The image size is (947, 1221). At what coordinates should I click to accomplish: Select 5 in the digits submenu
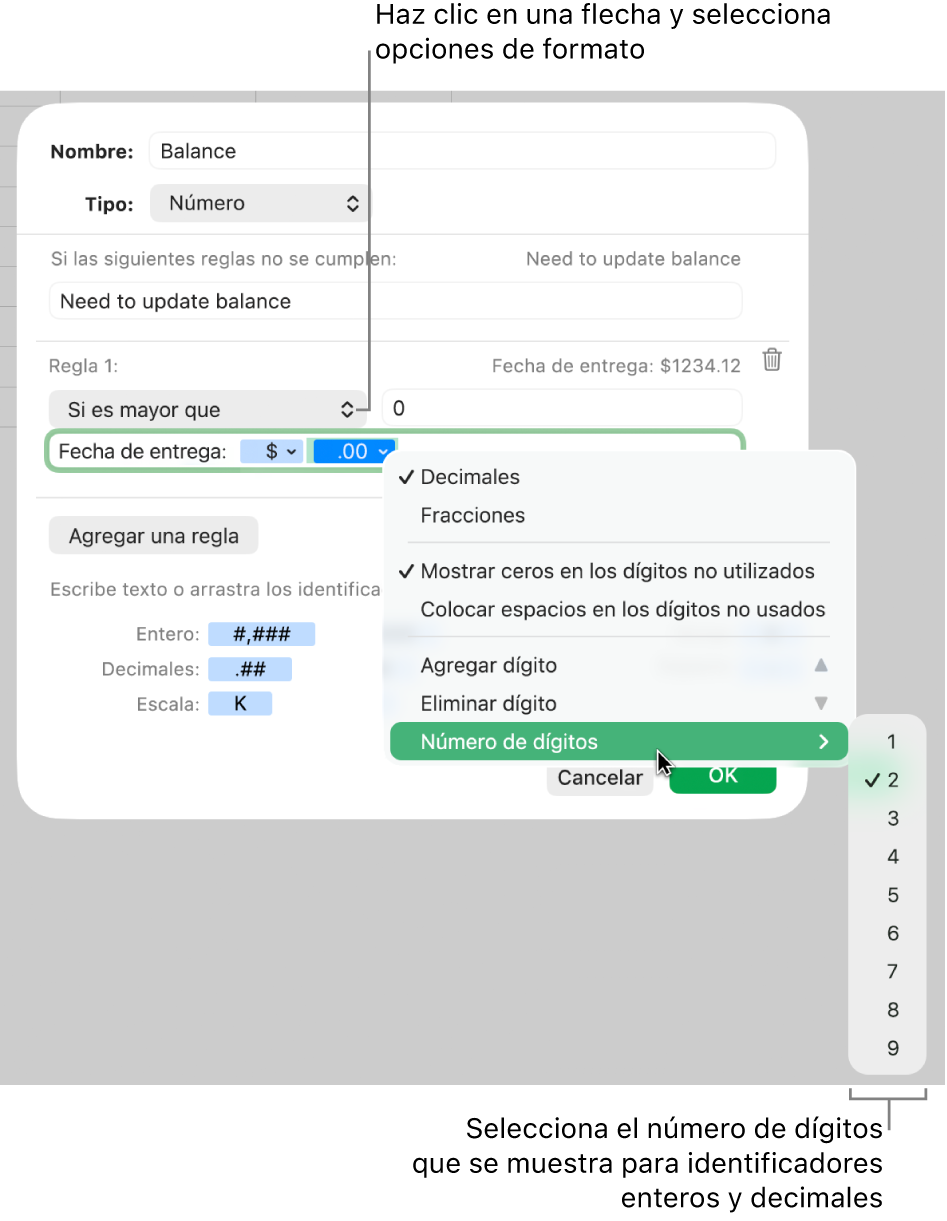[x=892, y=895]
